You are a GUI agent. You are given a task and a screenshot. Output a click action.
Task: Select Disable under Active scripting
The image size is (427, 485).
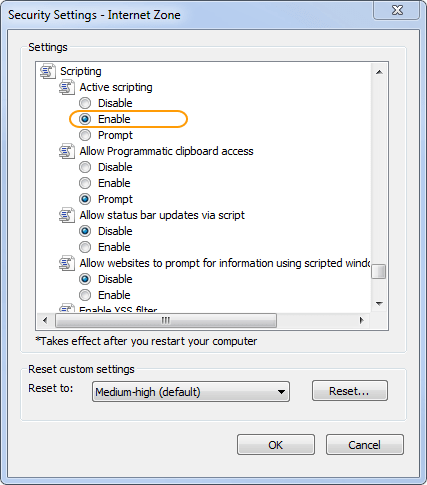pos(85,103)
